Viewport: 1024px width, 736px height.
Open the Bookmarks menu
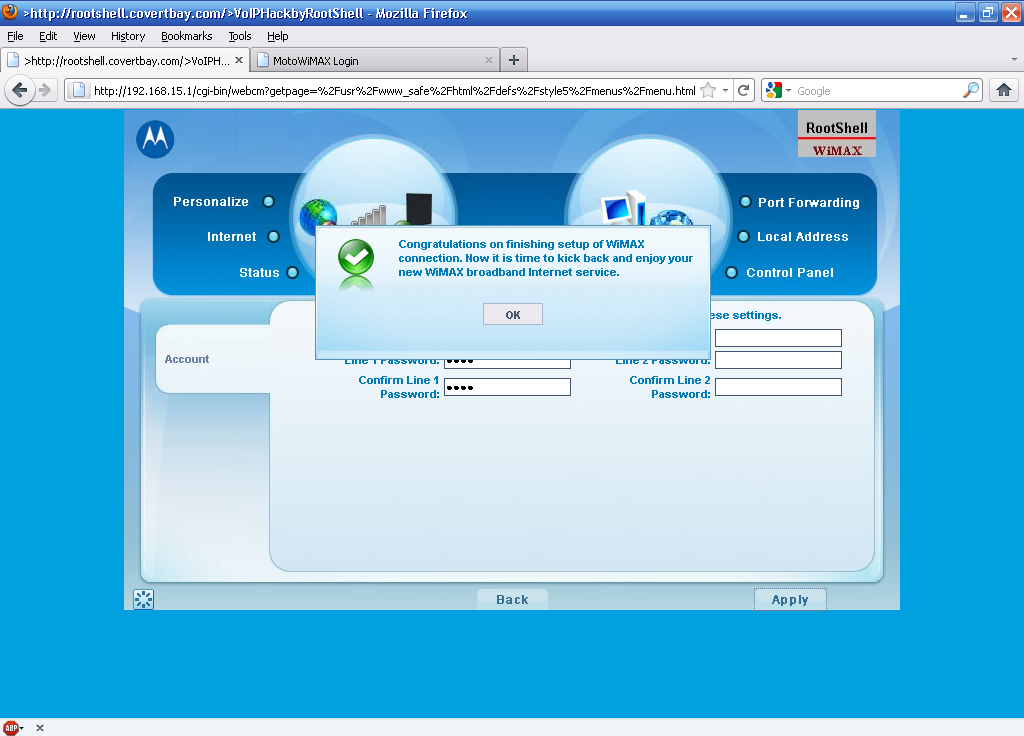[x=187, y=36]
